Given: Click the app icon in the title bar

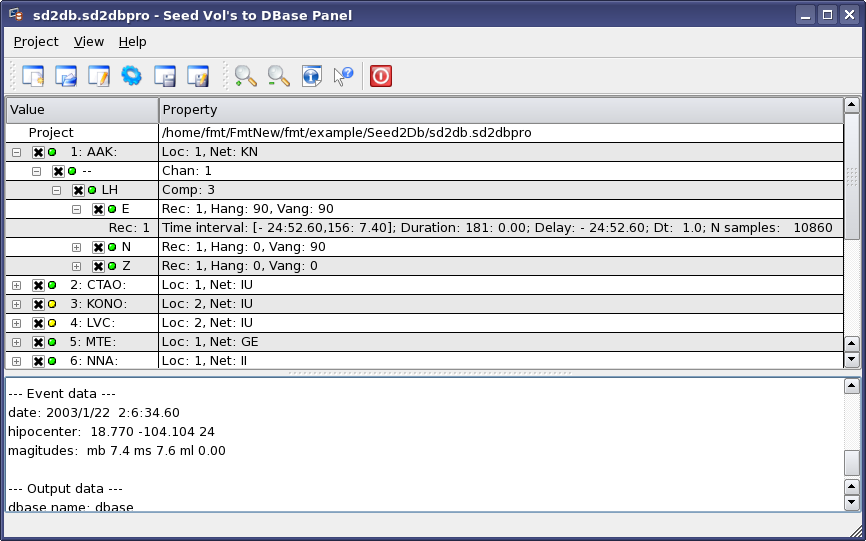Looking at the screenshot, I should click(x=16, y=15).
